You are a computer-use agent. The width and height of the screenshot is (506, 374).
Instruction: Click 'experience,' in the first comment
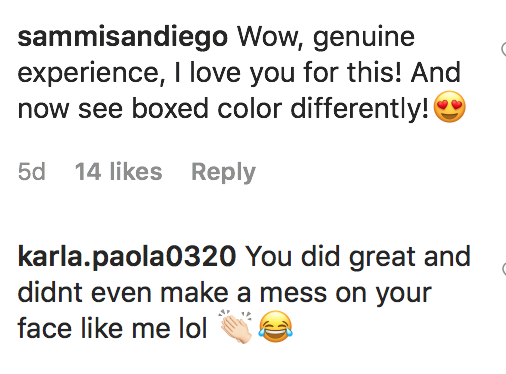(x=91, y=74)
